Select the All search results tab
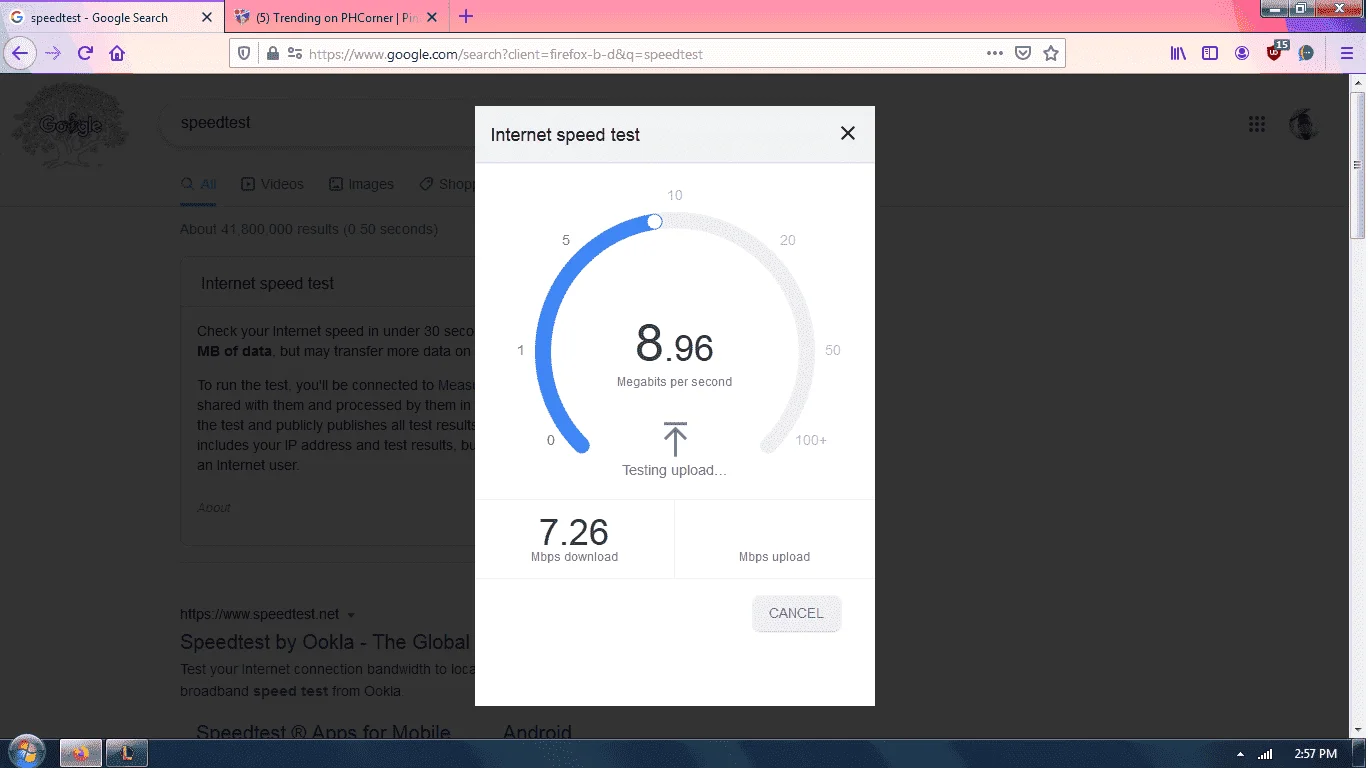1368x770 pixels. (x=199, y=184)
